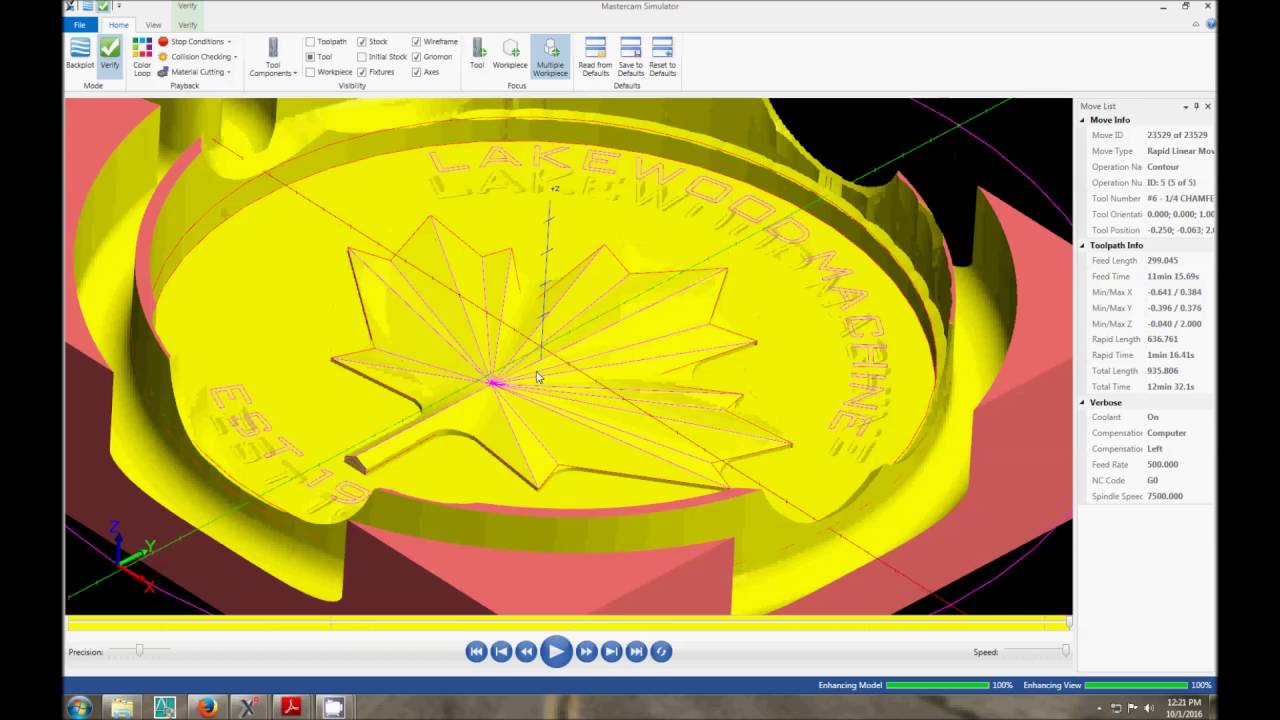Close the Move List panel
The image size is (1280, 720).
pos(1207,106)
